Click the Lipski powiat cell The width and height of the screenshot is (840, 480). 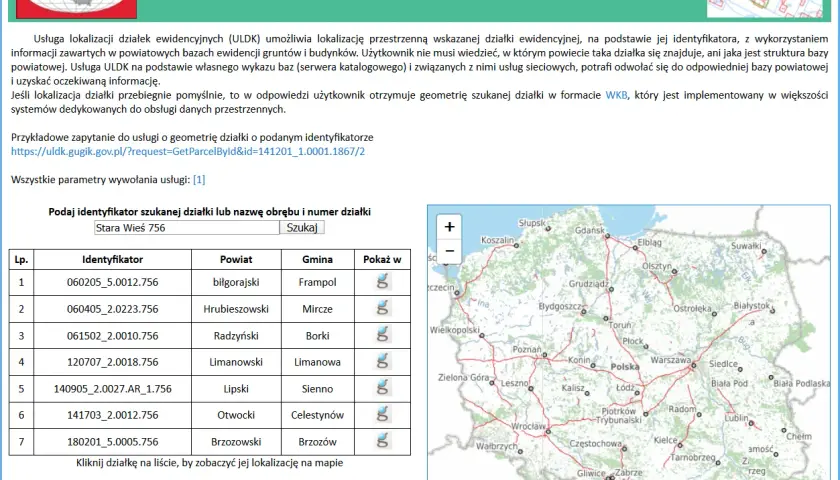pyautogui.click(x=236, y=388)
